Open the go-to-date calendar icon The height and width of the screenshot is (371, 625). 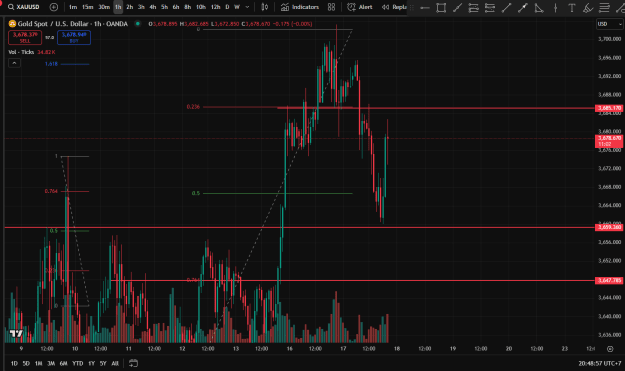(x=133, y=363)
